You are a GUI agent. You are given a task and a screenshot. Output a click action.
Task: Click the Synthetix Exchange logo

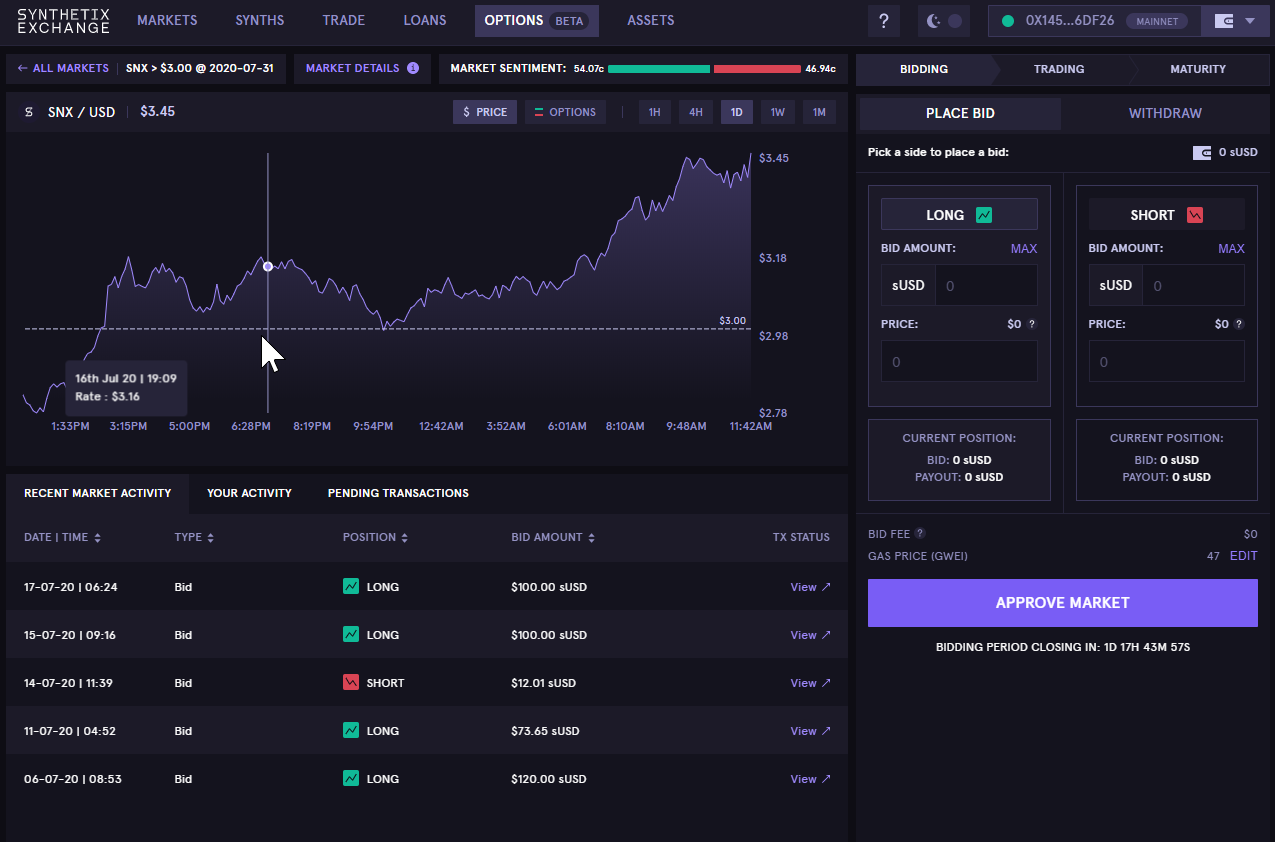coord(64,21)
